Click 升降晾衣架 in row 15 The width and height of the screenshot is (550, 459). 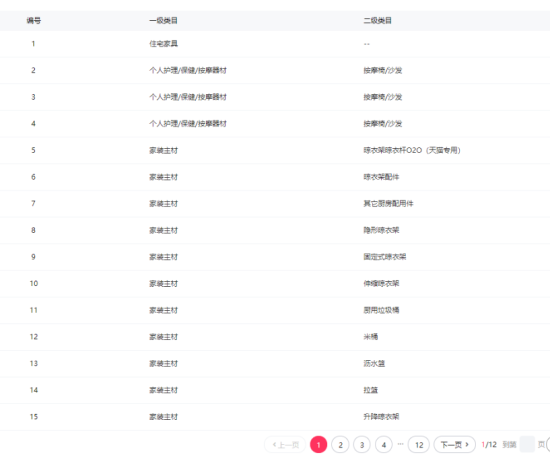[x=381, y=417]
